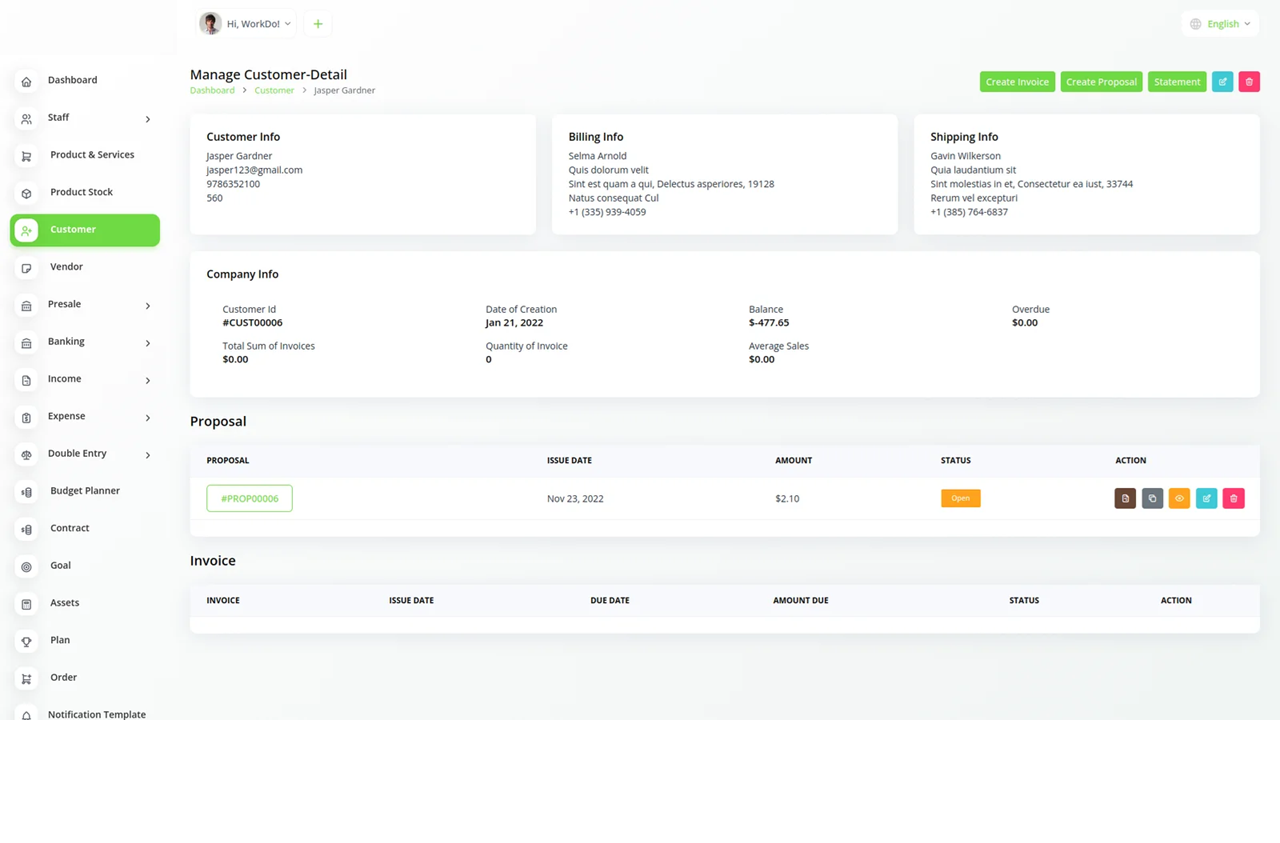Open the English language dropdown
The width and height of the screenshot is (1280, 843).
1220,24
